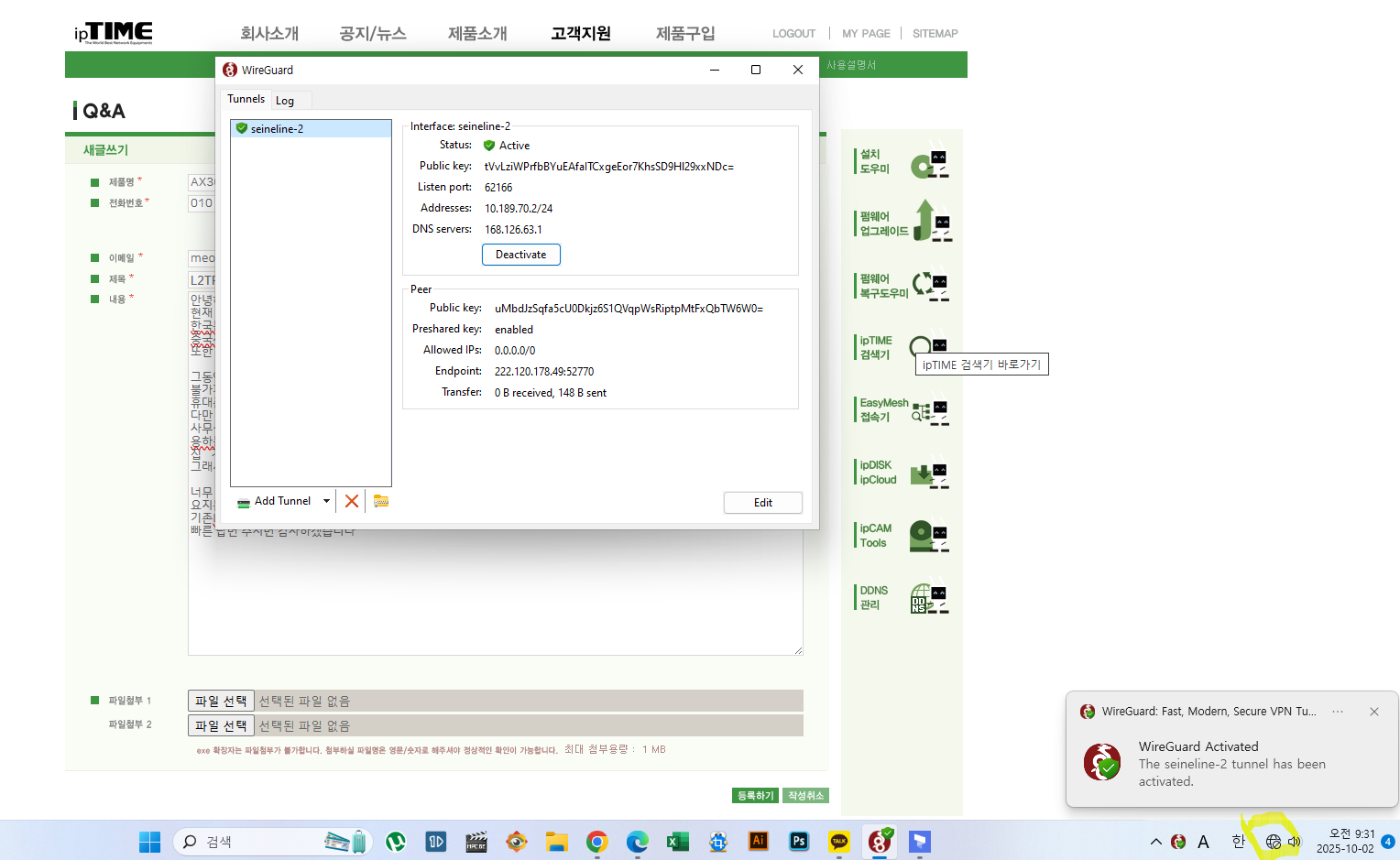The image size is (1400, 860).
Task: Open the 회사소개 menu on the ipTIME site
Action: point(269,33)
